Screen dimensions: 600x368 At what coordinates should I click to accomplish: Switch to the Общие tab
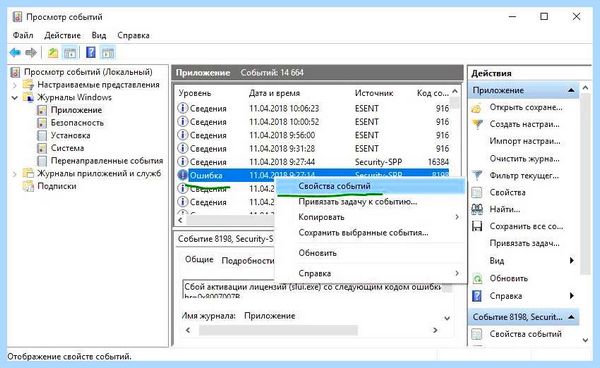click(x=199, y=260)
